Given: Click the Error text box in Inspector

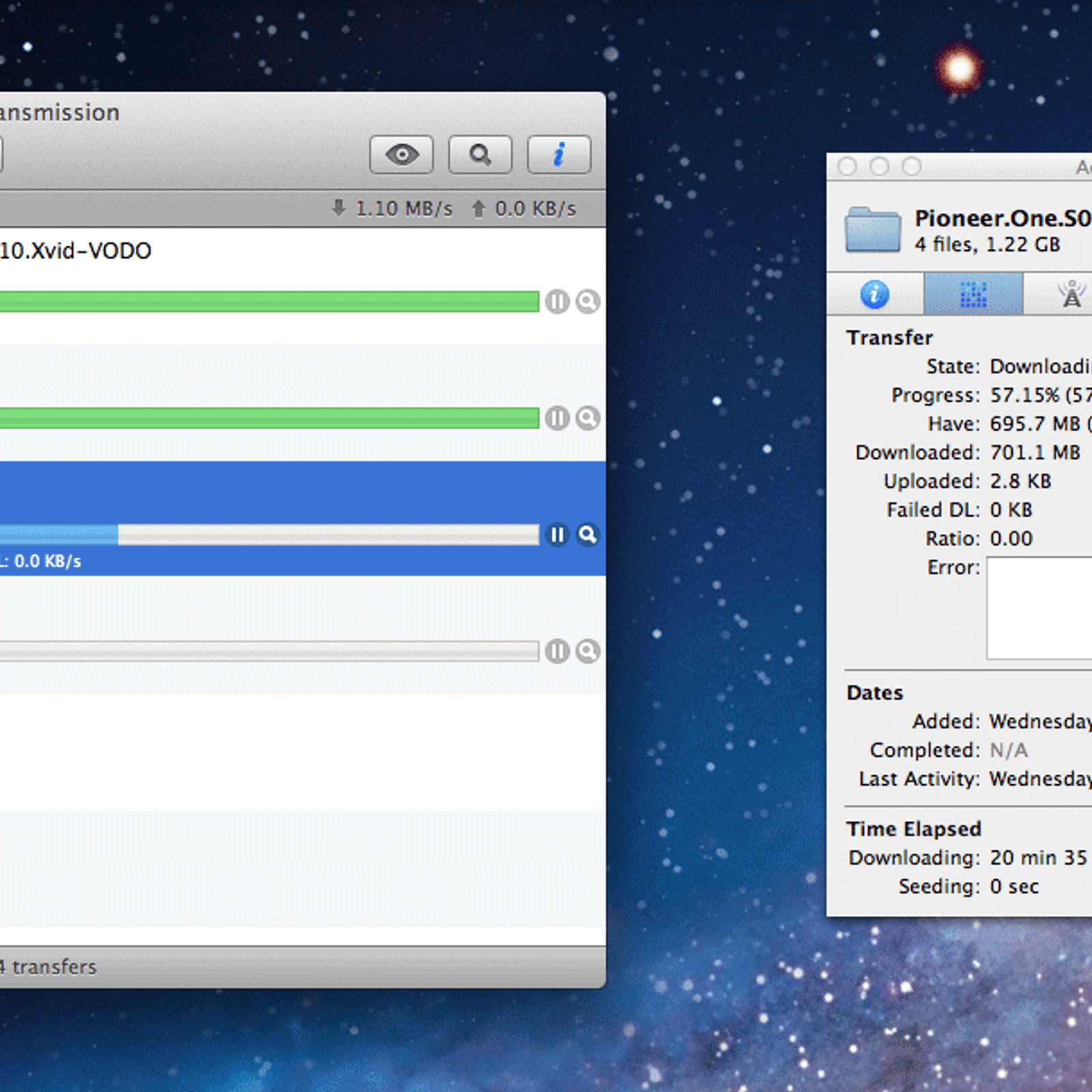Looking at the screenshot, I should pyautogui.click(x=1039, y=608).
